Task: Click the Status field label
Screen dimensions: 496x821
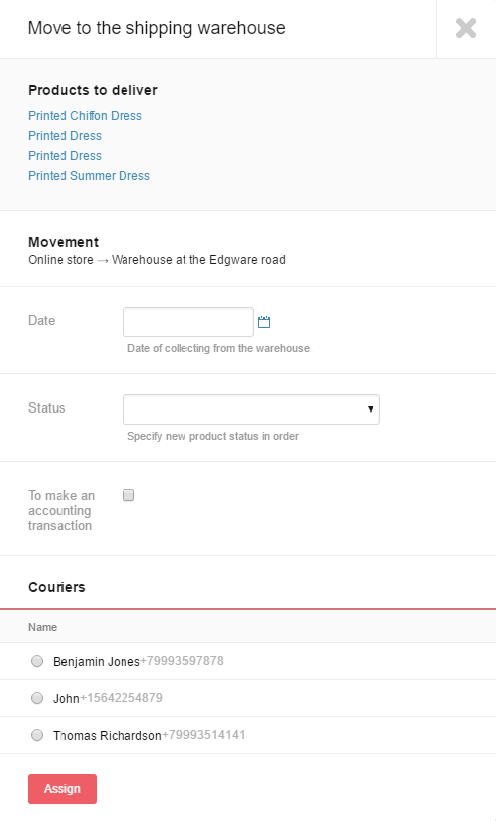Action: coord(47,408)
